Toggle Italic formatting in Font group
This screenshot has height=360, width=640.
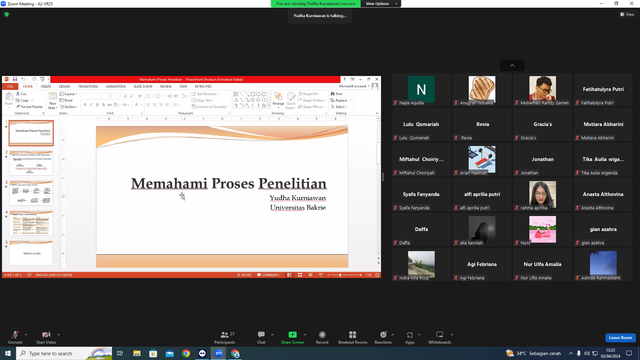[x=91, y=105]
